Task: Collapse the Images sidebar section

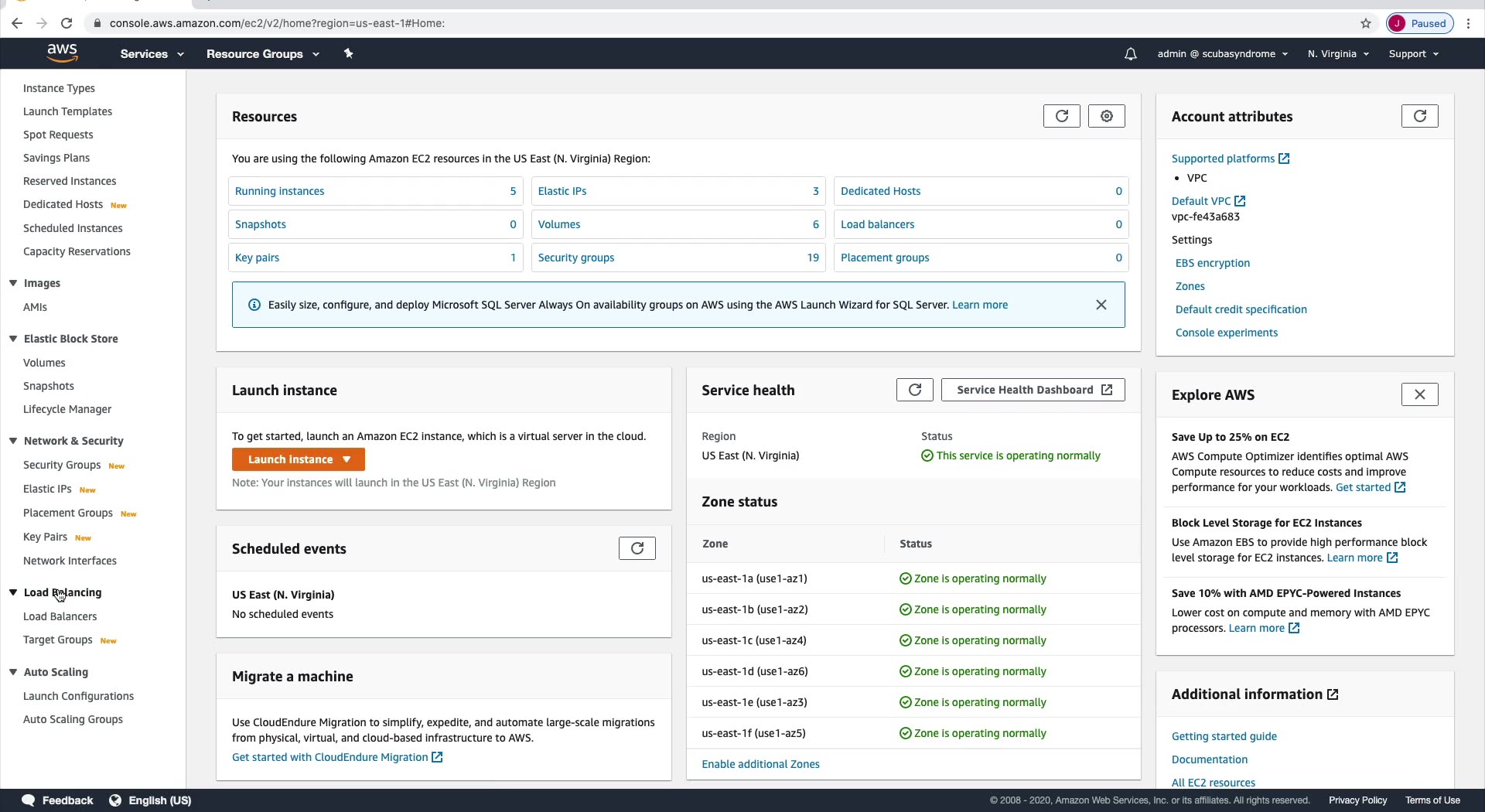Action: pyautogui.click(x=13, y=283)
